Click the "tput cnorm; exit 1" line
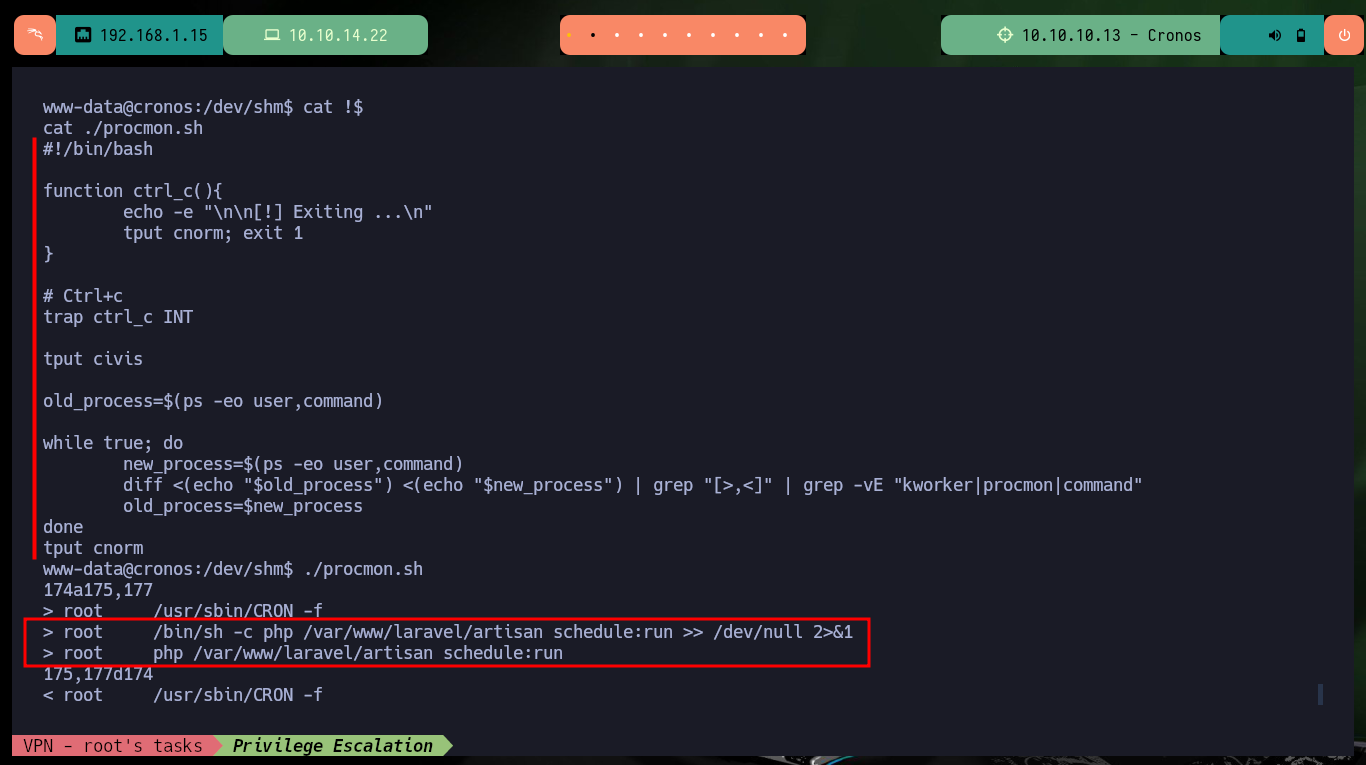 tap(213, 233)
